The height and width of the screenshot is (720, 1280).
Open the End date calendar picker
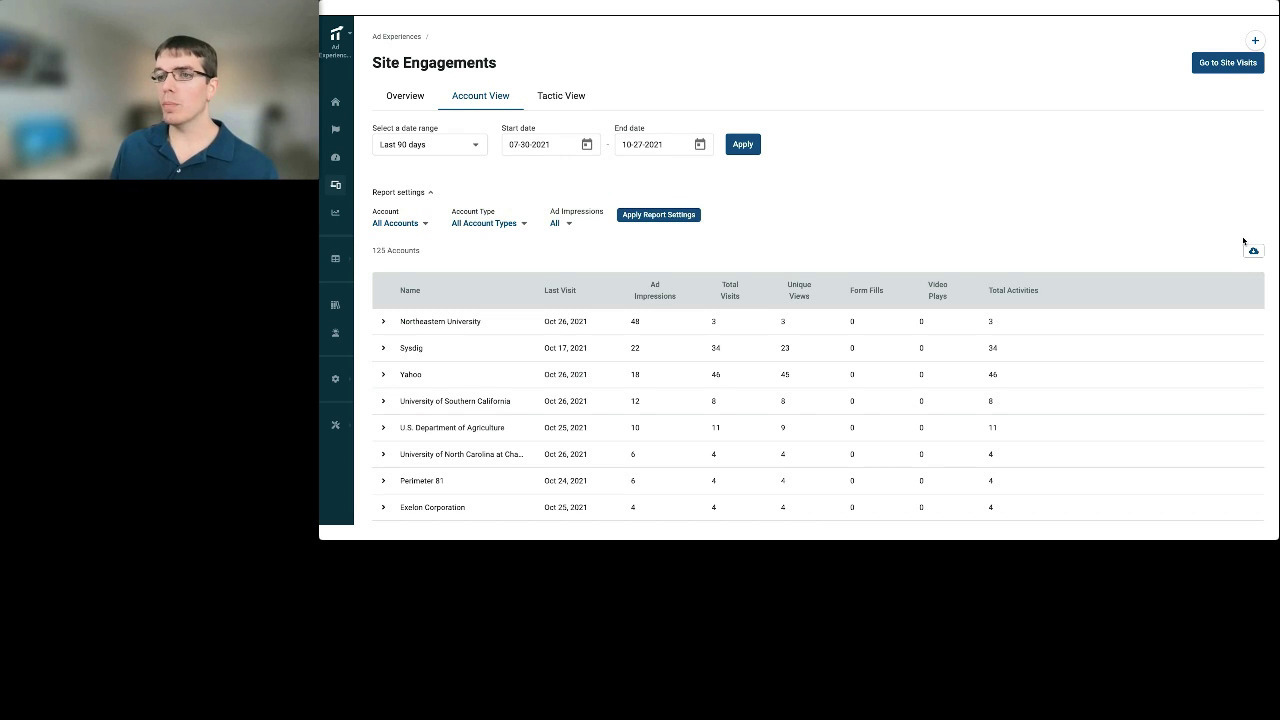click(700, 145)
